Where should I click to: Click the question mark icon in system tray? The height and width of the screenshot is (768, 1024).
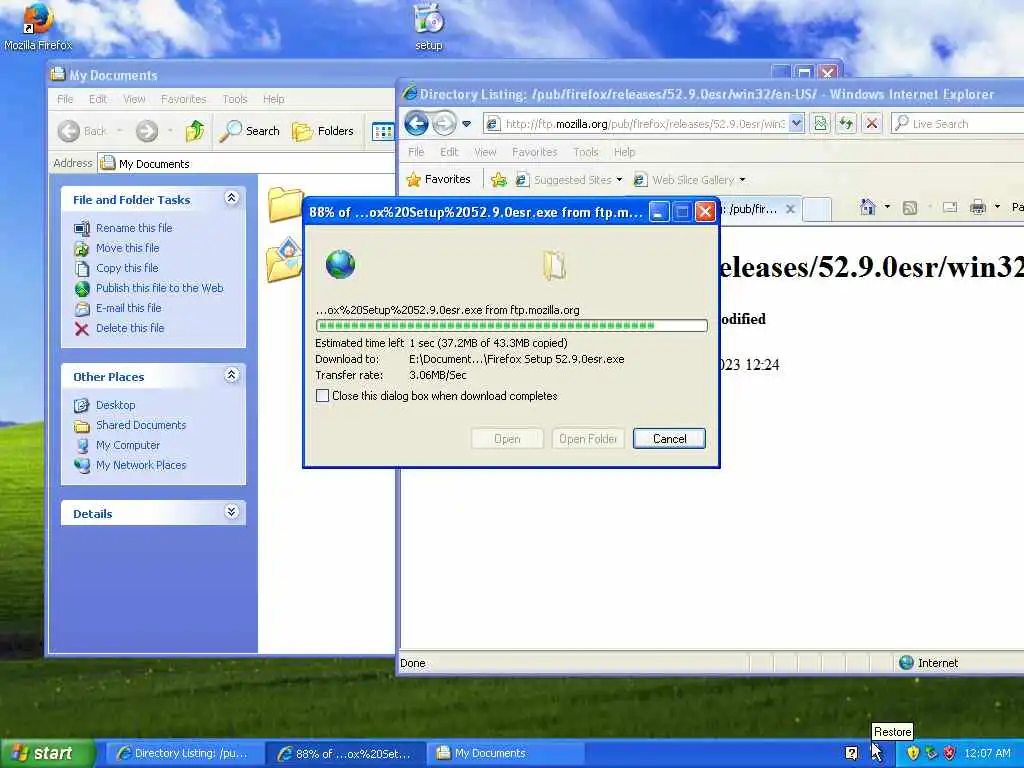851,753
